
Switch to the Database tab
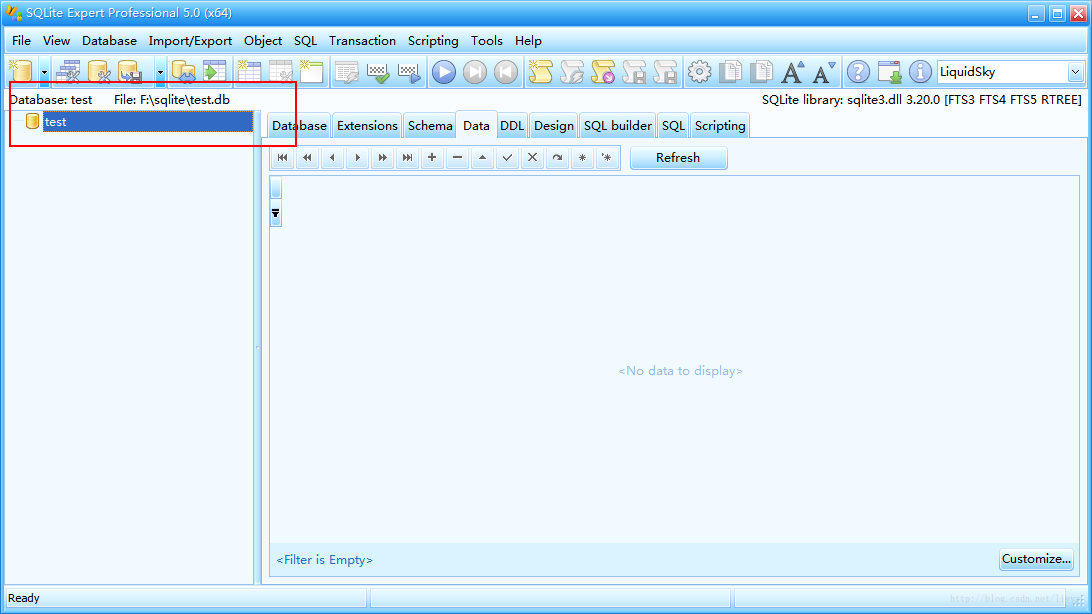pos(299,126)
